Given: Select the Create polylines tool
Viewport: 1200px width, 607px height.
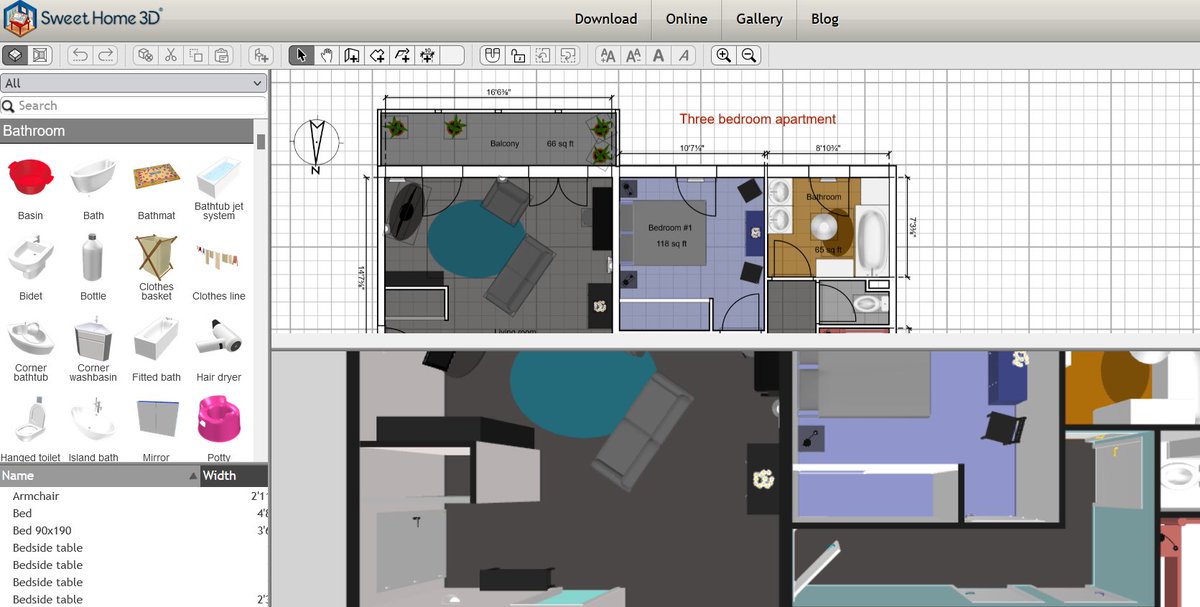Looking at the screenshot, I should [x=402, y=55].
